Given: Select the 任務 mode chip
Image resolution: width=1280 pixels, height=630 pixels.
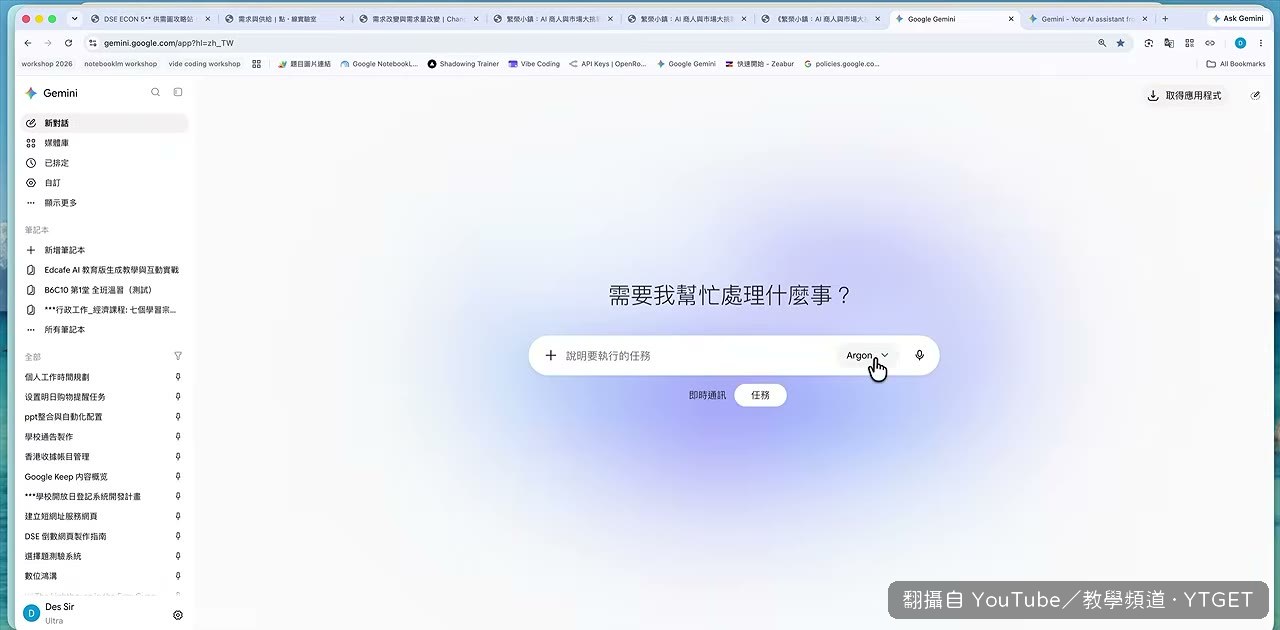Looking at the screenshot, I should click(x=760, y=395).
